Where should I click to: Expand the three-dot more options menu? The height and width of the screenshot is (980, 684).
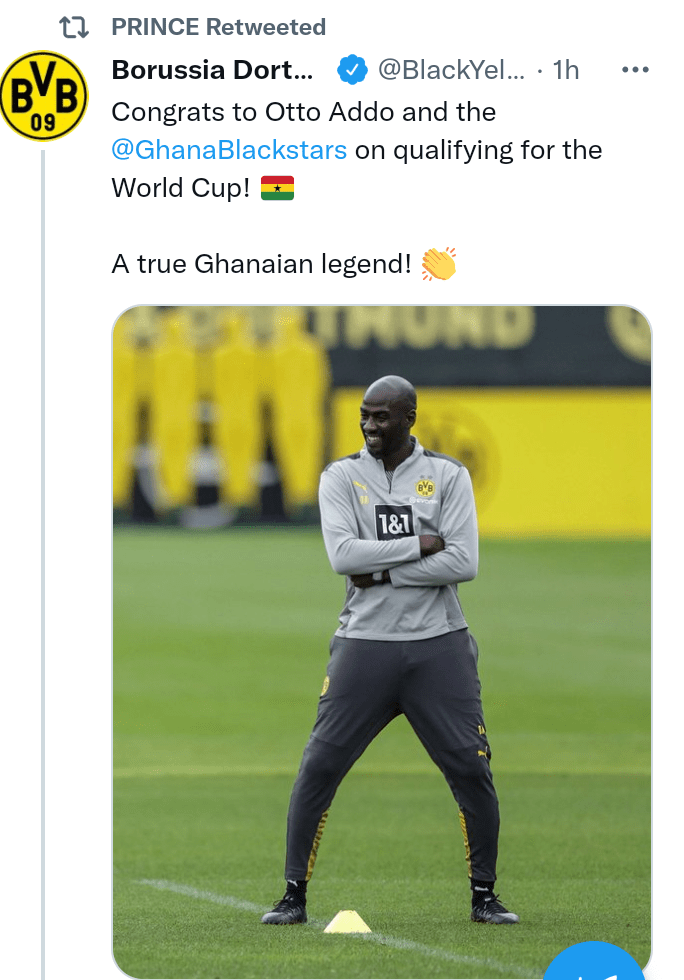point(636,70)
